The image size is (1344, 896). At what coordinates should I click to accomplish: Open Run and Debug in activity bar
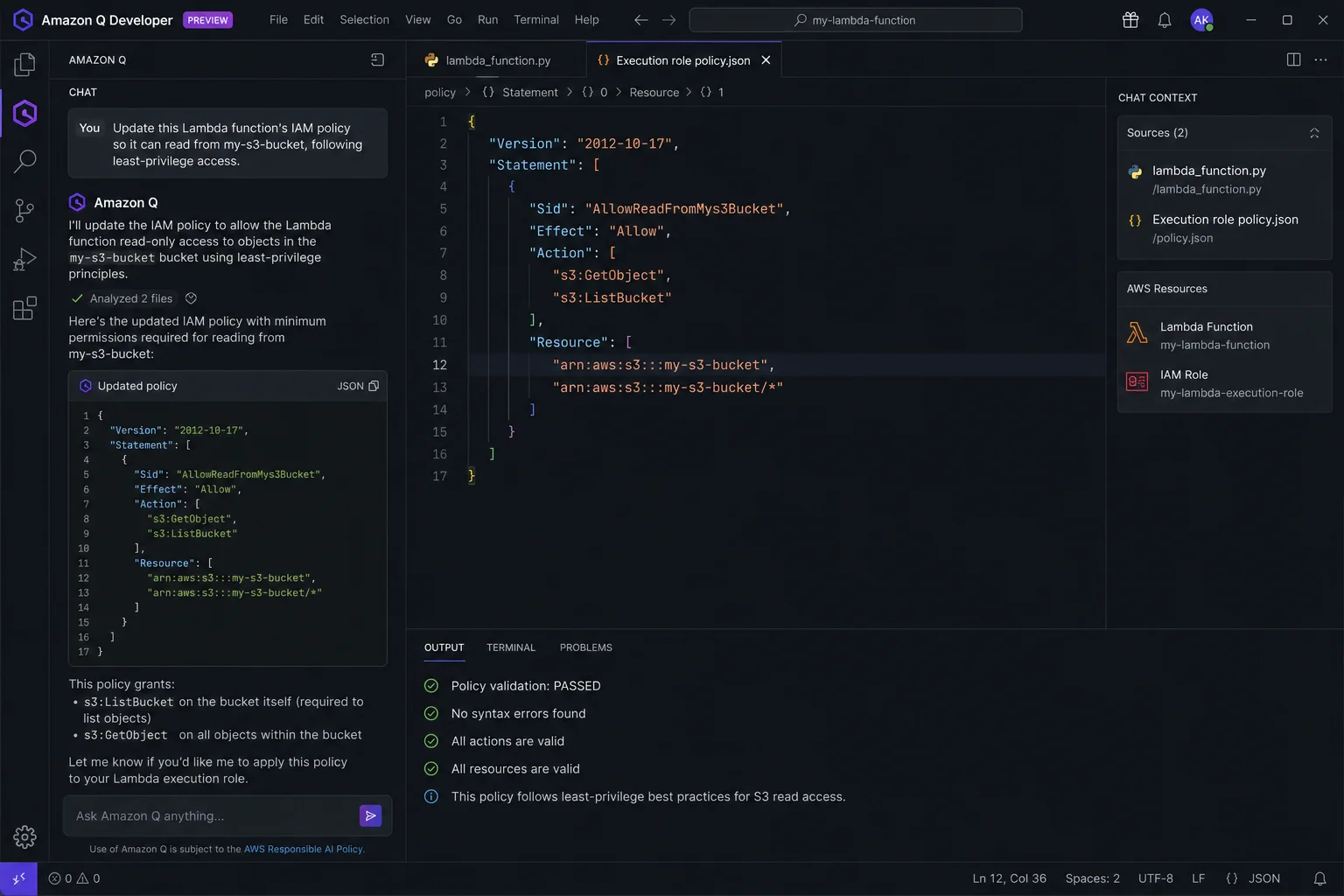pyautogui.click(x=24, y=259)
